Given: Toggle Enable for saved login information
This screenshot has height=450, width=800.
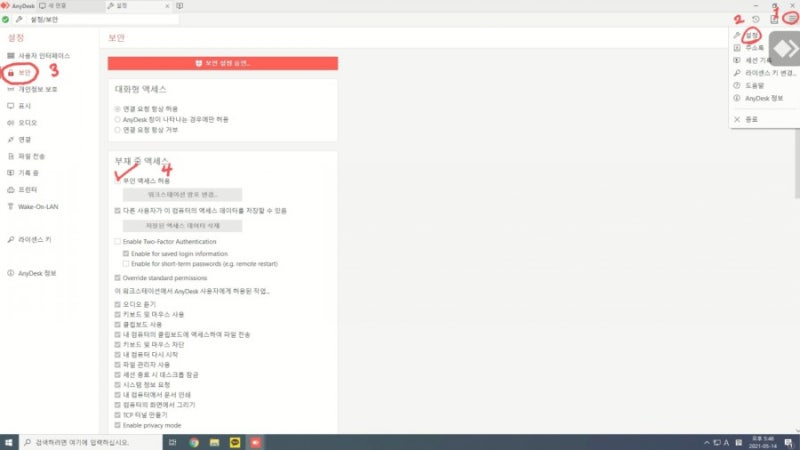Looking at the screenshot, I should point(126,254).
